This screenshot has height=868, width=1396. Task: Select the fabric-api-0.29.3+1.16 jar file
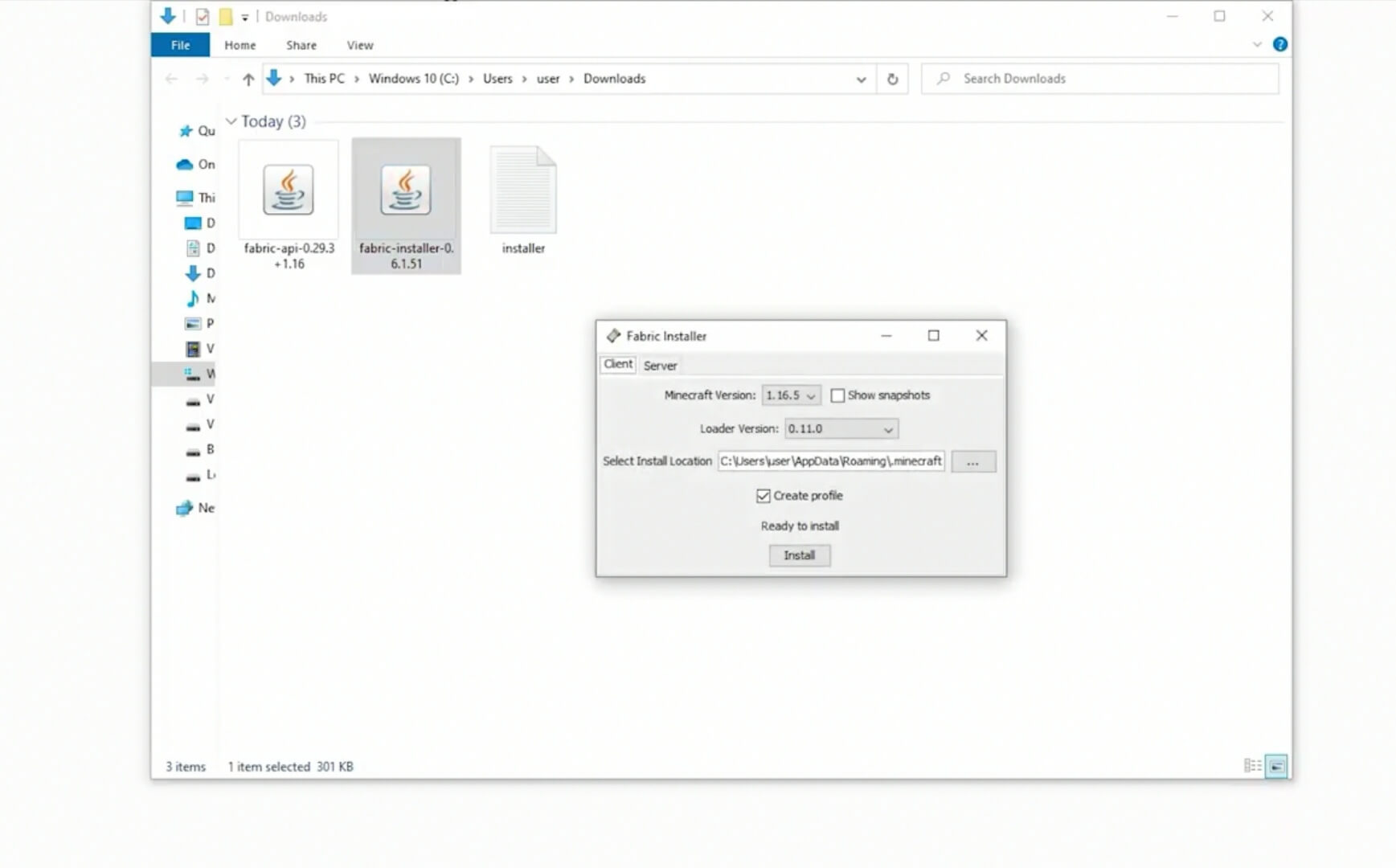(x=289, y=207)
